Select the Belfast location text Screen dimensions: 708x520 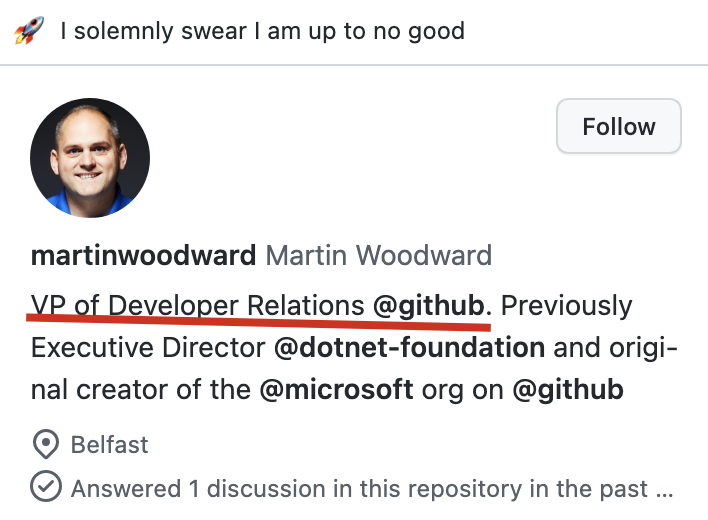[109, 445]
